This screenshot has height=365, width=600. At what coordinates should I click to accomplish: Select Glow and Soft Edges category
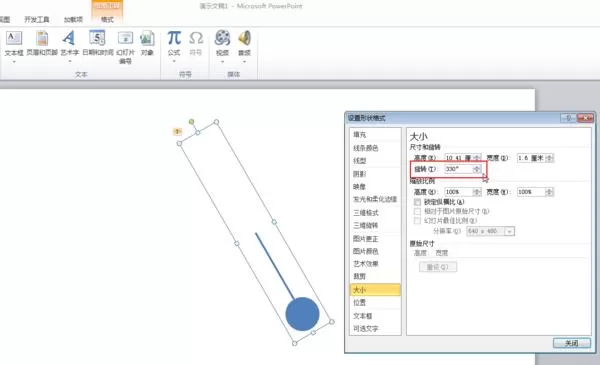tap(375, 199)
